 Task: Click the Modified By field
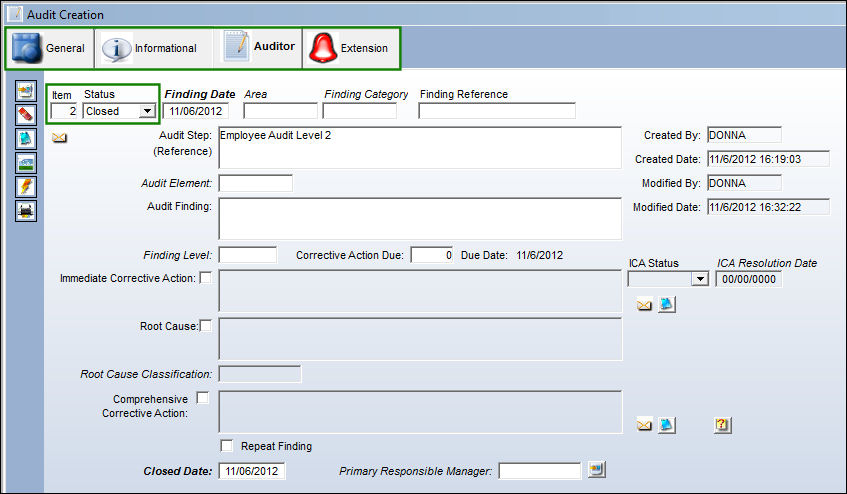tap(744, 183)
